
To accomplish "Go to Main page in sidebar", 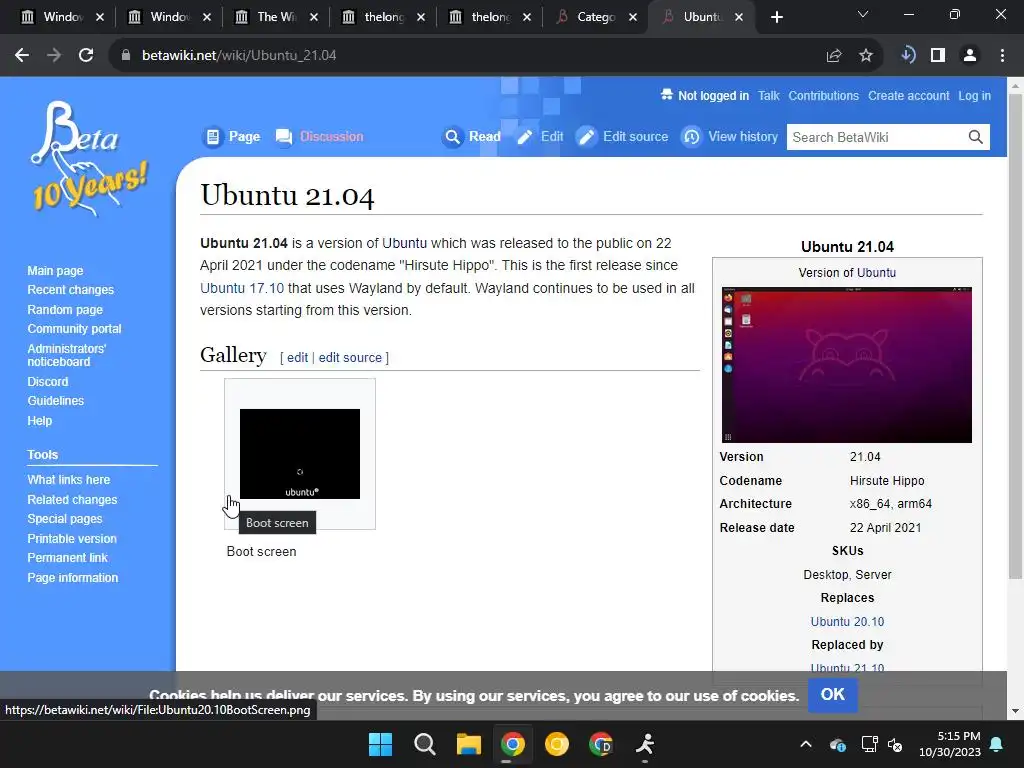I will 56,271.
